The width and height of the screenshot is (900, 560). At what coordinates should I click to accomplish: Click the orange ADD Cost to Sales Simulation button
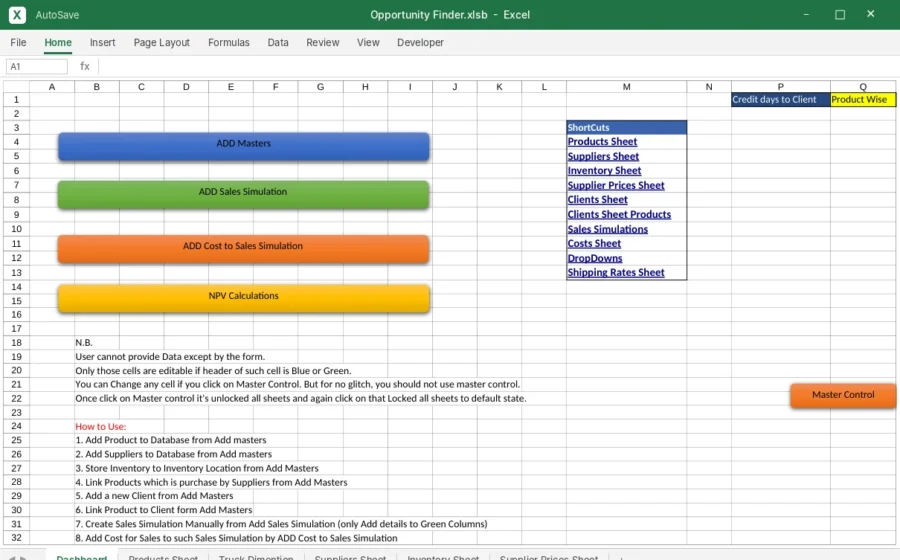pyautogui.click(x=243, y=248)
